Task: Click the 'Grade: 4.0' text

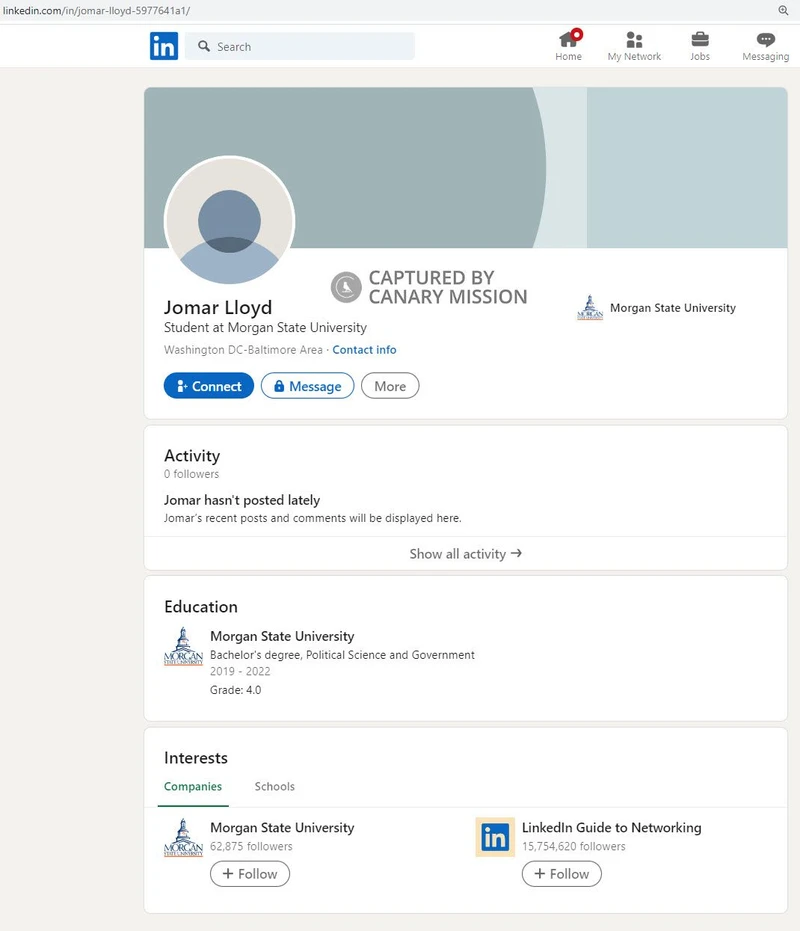Action: click(236, 690)
